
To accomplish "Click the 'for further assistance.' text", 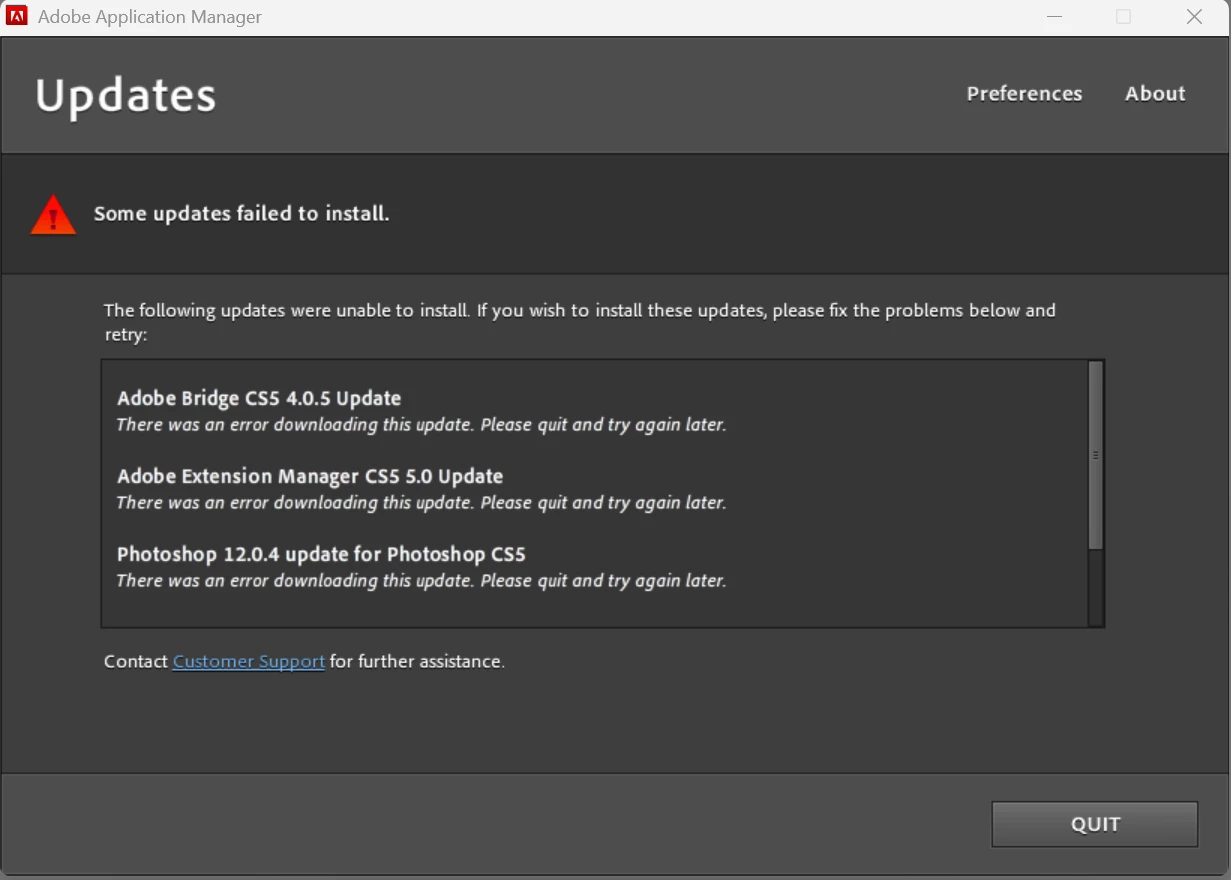I will click(x=417, y=661).
